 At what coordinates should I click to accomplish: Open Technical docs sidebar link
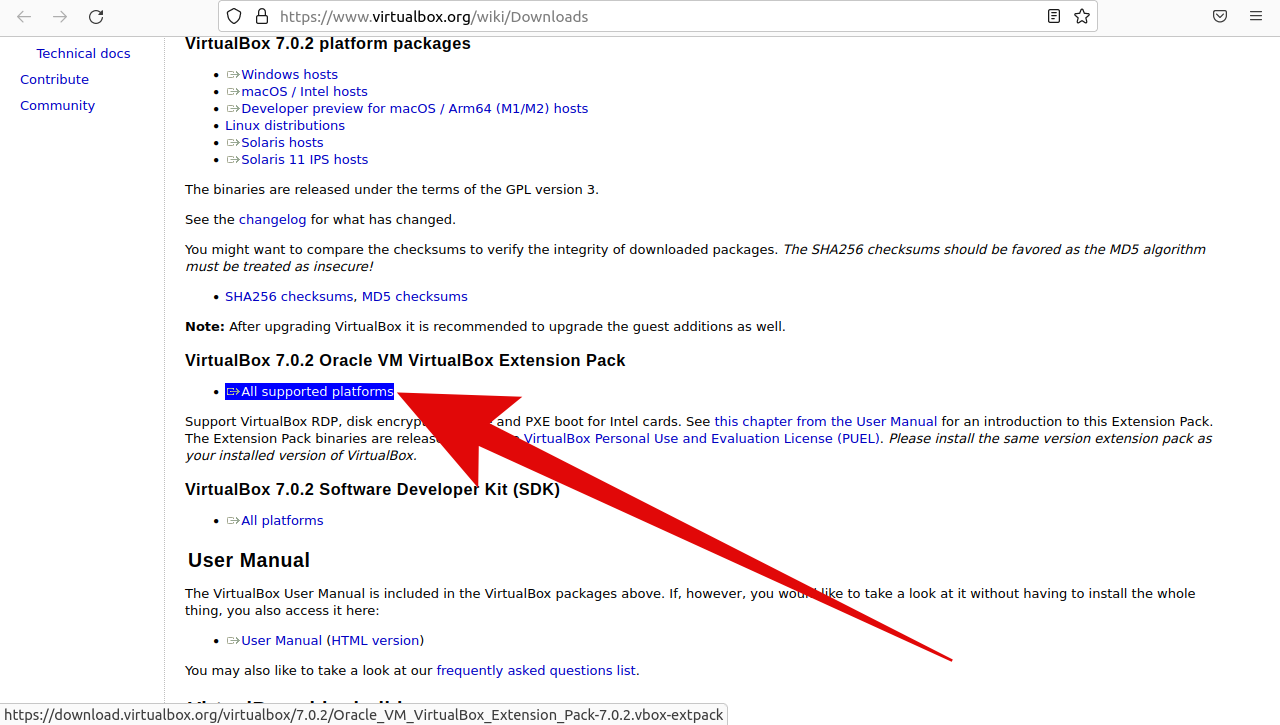[x=83, y=53]
